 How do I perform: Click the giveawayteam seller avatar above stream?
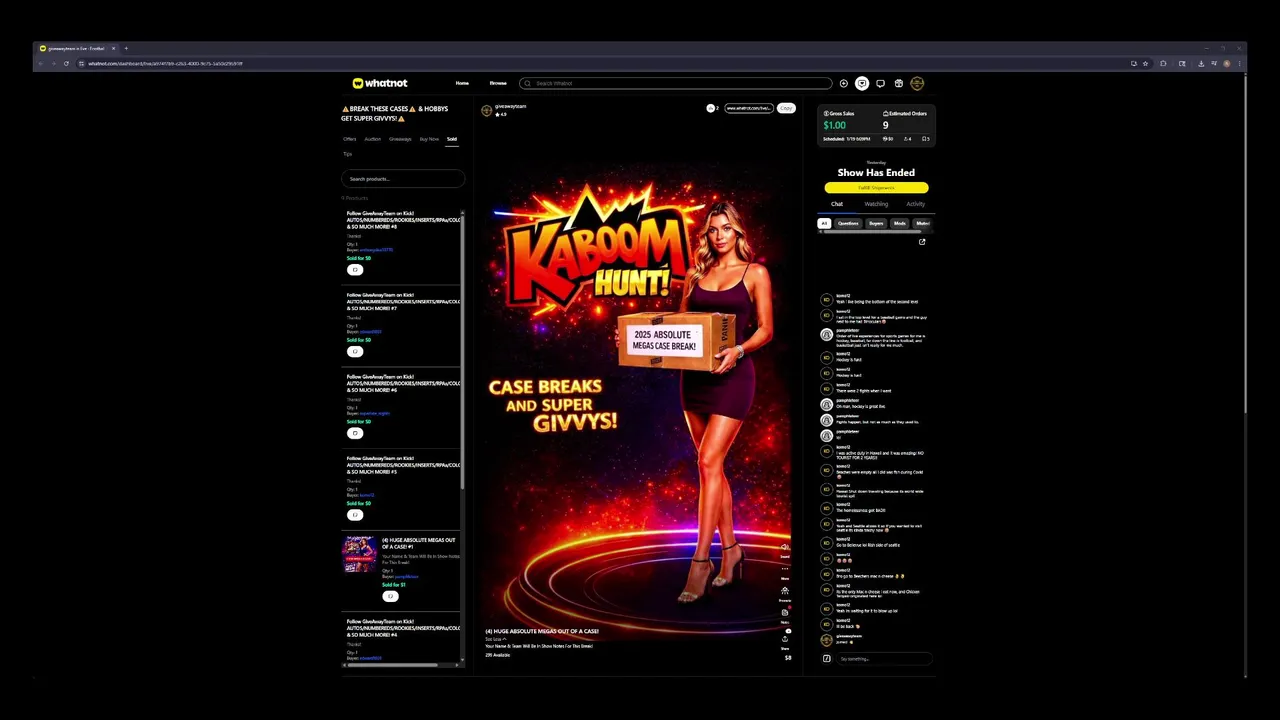(x=487, y=110)
